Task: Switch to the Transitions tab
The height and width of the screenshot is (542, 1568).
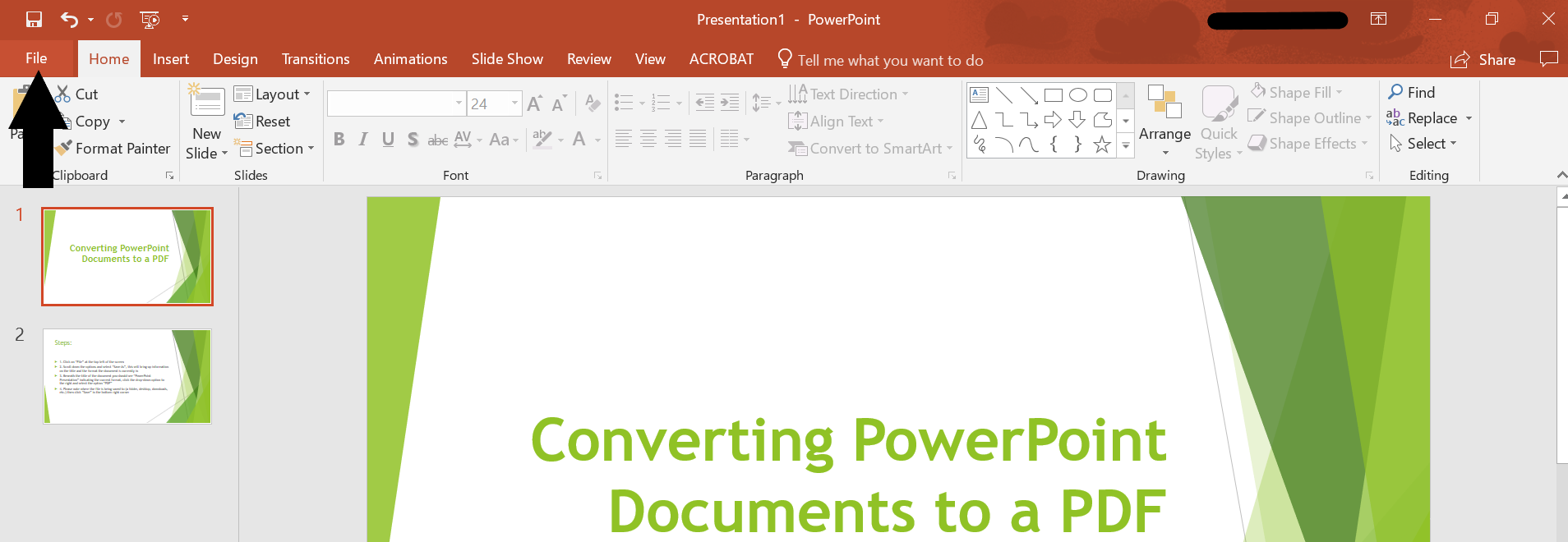Action: [x=316, y=59]
